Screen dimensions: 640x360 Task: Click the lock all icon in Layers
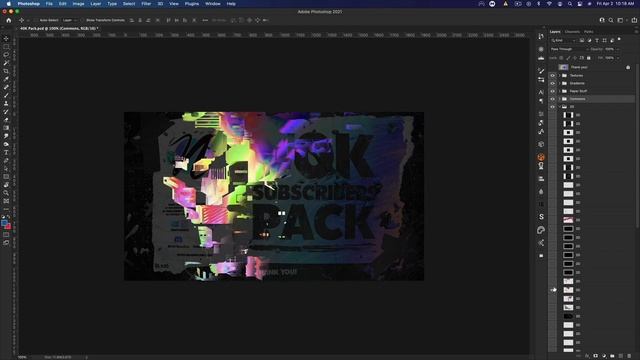[x=589, y=58]
